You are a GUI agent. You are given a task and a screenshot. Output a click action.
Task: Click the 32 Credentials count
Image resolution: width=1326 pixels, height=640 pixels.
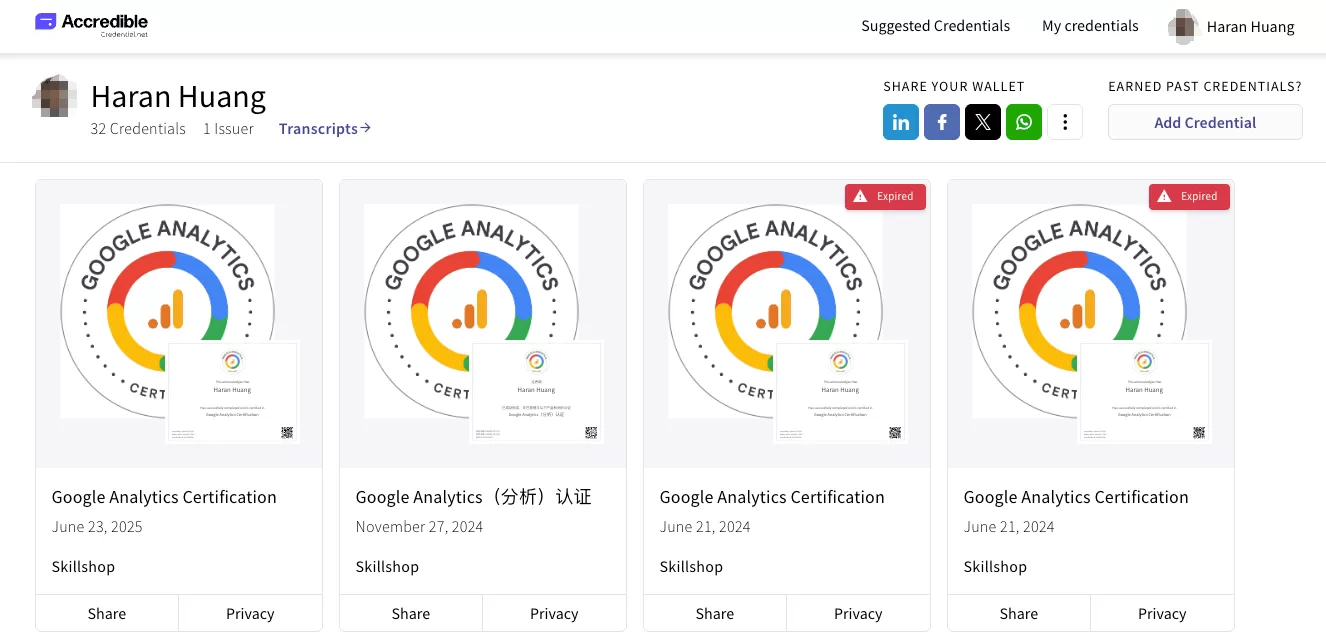coord(138,129)
